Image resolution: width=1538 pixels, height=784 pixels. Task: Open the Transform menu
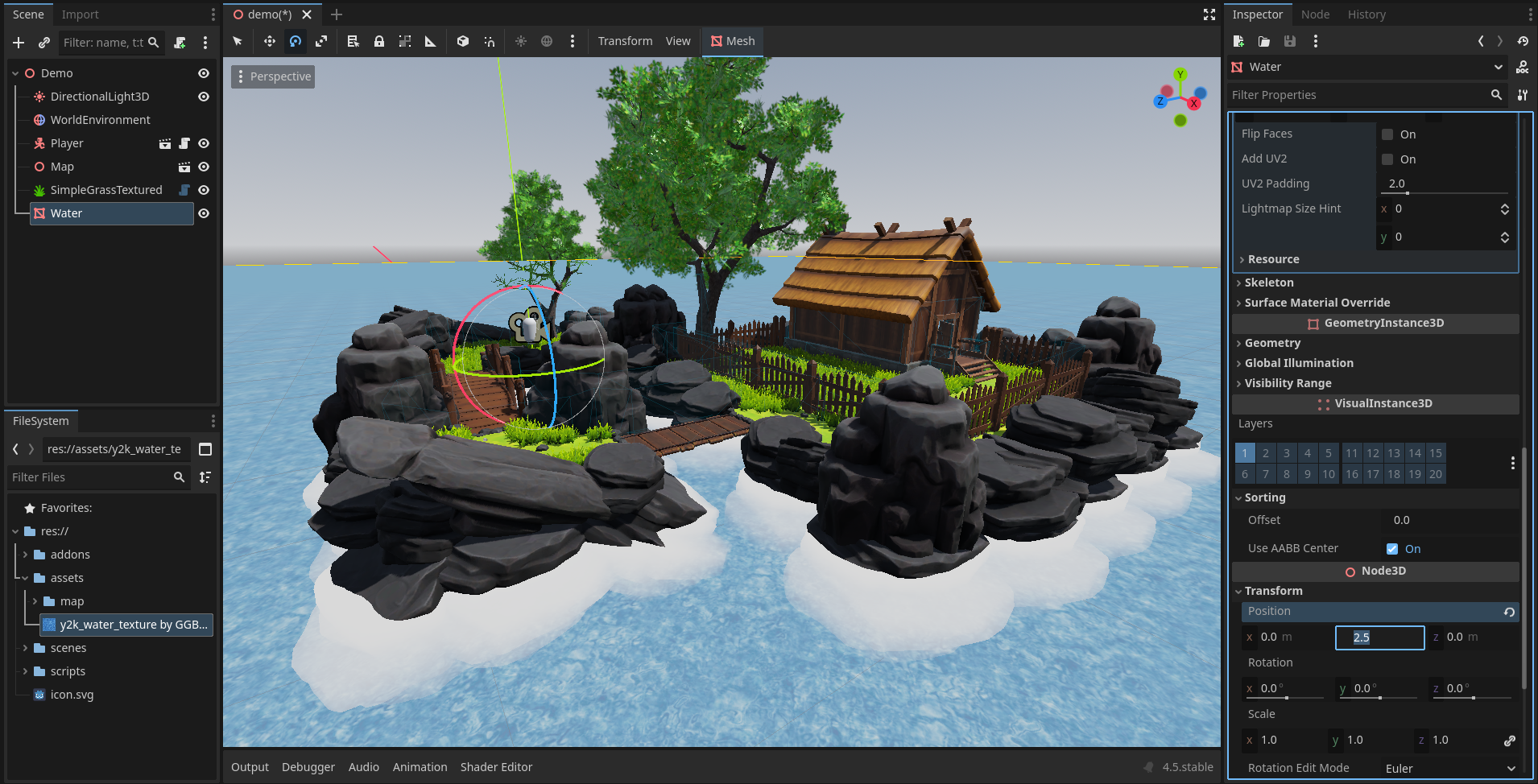click(625, 41)
